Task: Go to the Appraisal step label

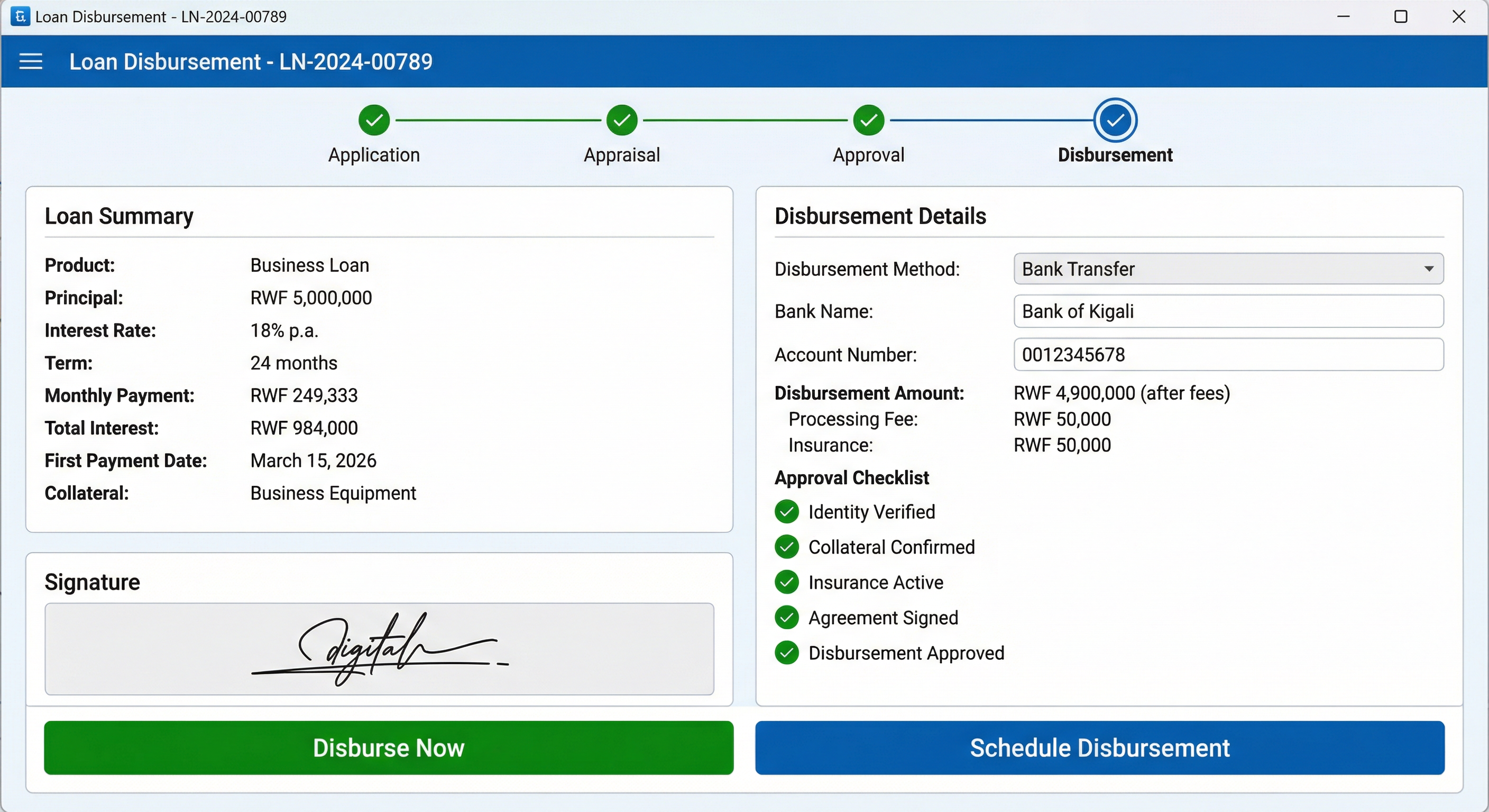Action: [x=621, y=155]
